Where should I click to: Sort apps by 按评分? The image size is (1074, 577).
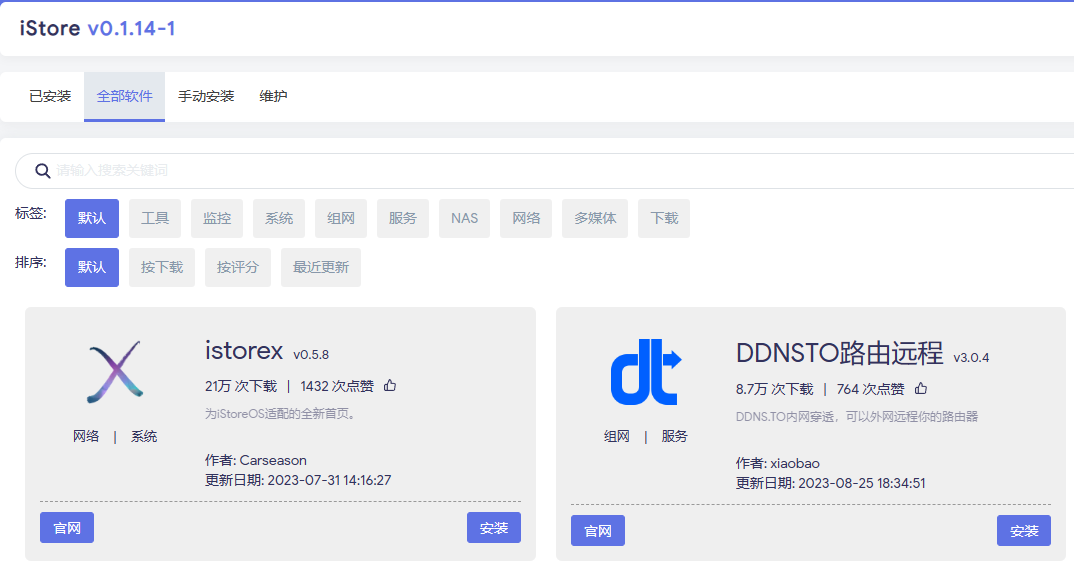pyautogui.click(x=238, y=268)
